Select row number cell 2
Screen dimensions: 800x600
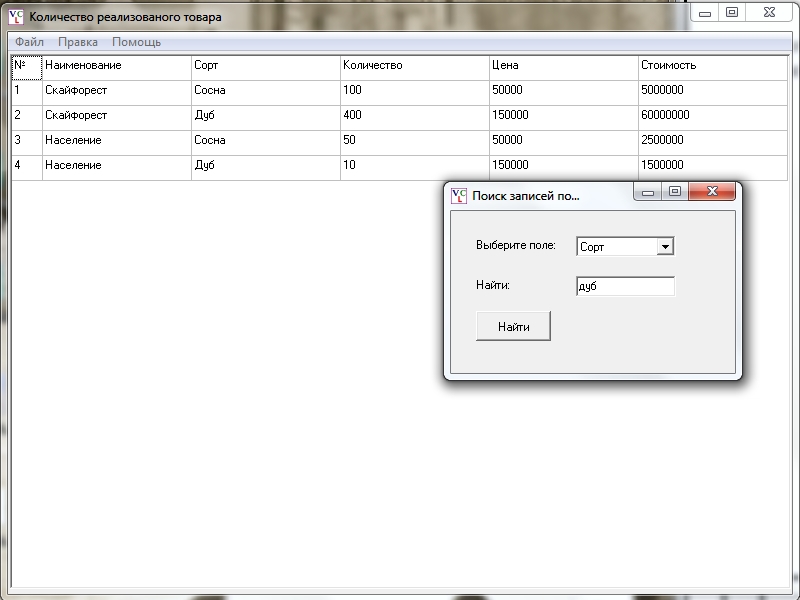[x=27, y=118]
